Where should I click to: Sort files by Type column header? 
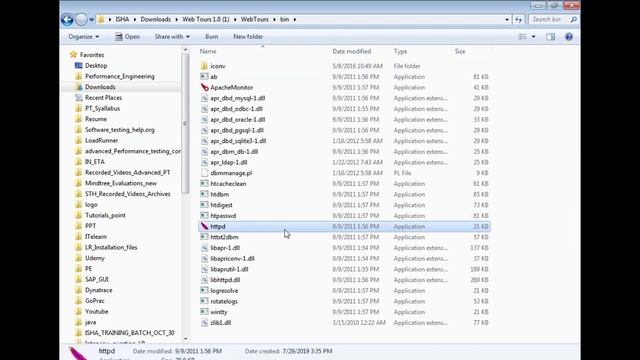[400, 51]
